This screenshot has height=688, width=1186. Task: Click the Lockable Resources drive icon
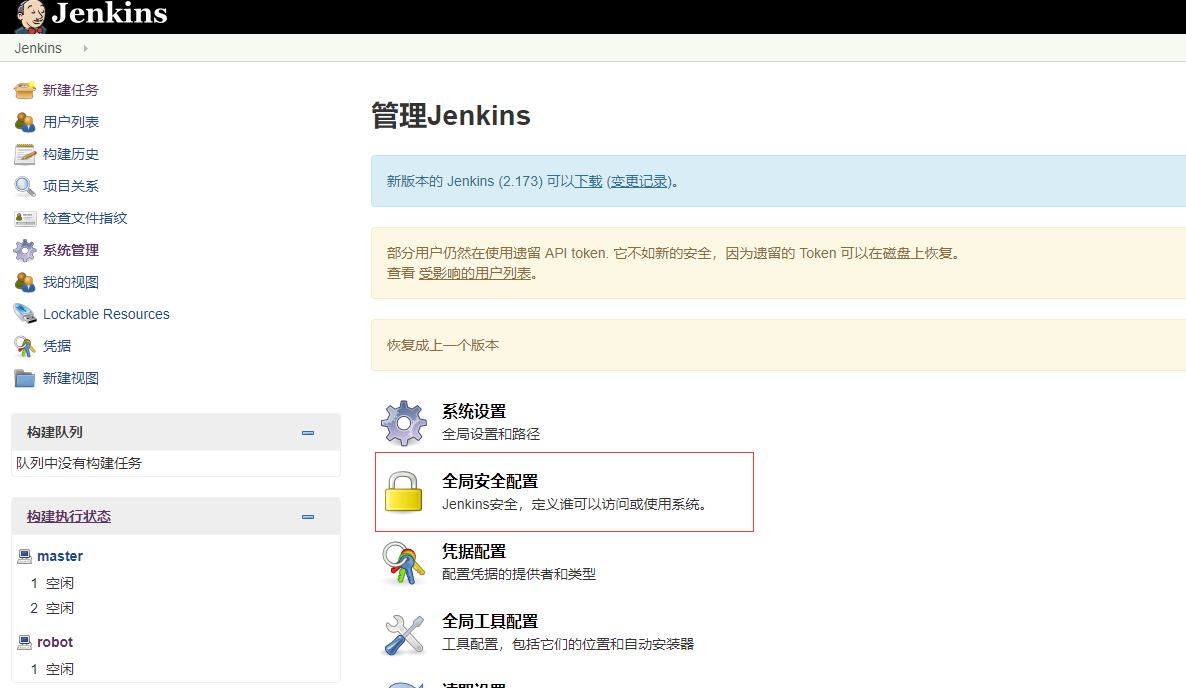coord(24,314)
